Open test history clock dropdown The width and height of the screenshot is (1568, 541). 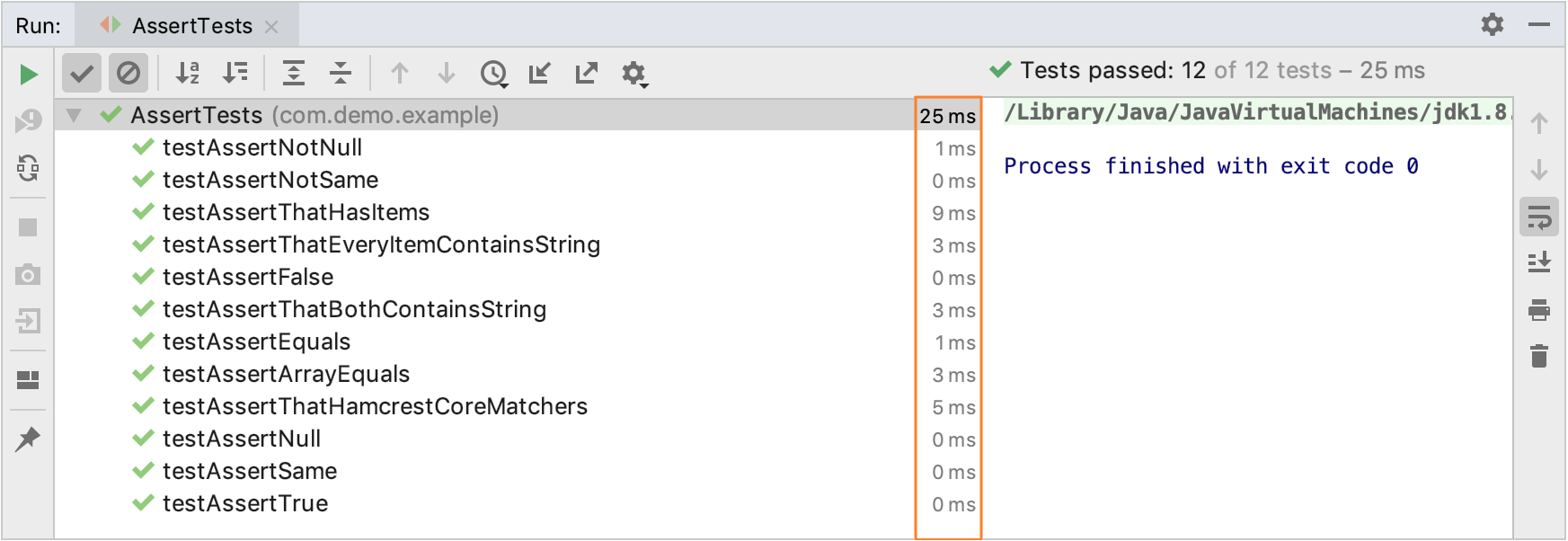coord(494,74)
